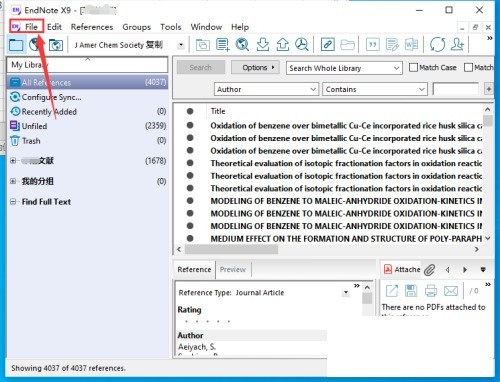Open the Edit menu

(54, 27)
